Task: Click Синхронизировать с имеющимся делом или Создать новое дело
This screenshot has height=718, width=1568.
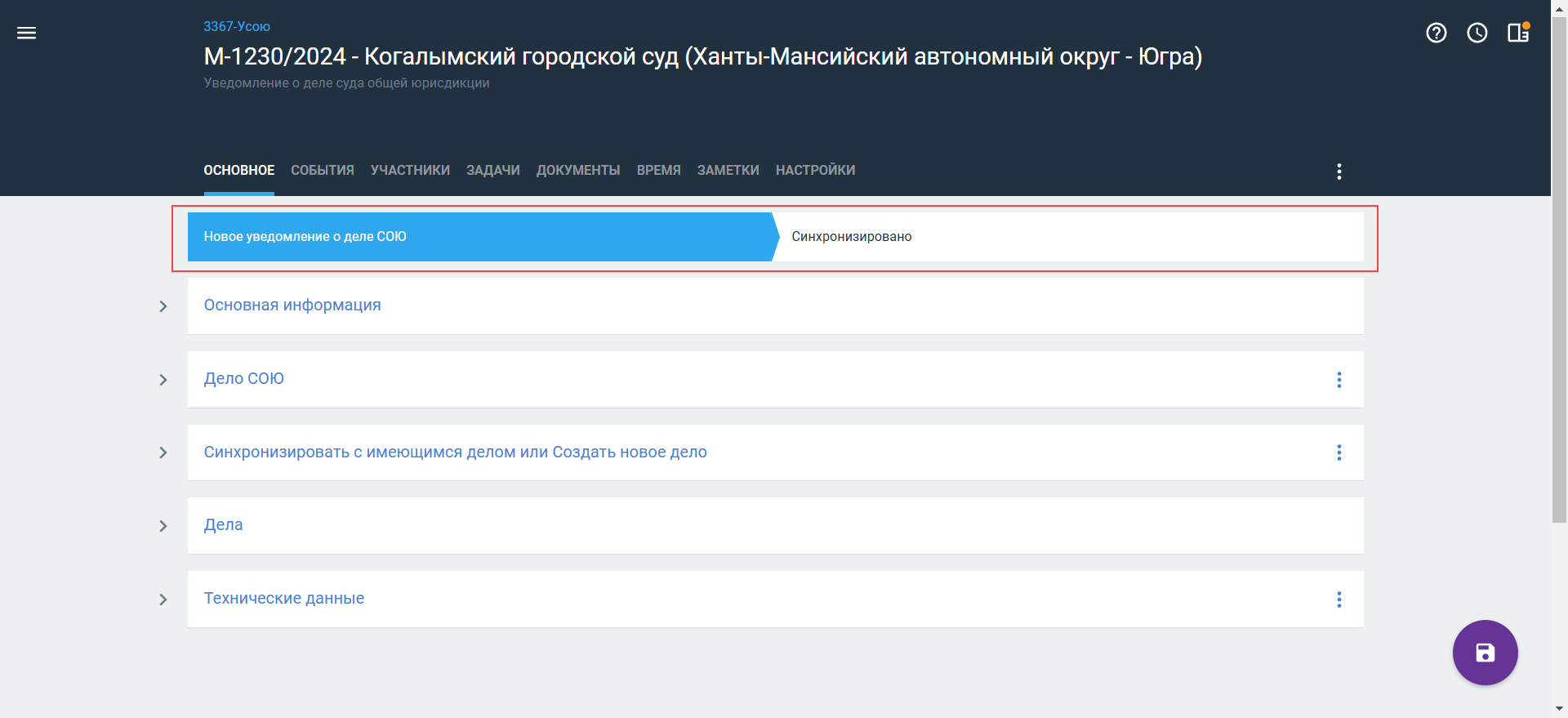Action: click(x=456, y=452)
